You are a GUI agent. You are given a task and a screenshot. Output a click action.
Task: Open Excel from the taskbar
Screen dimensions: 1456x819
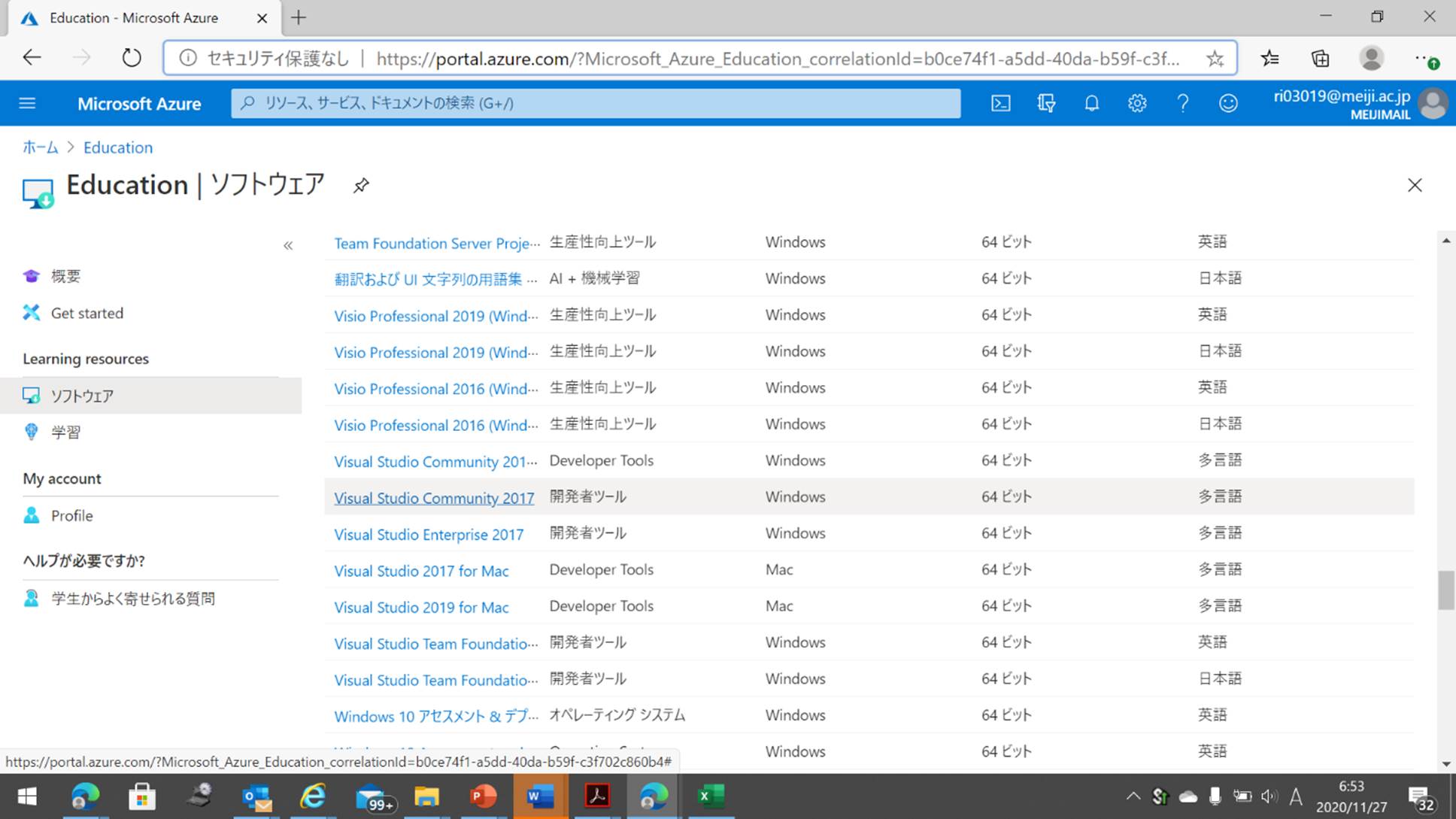tap(709, 796)
